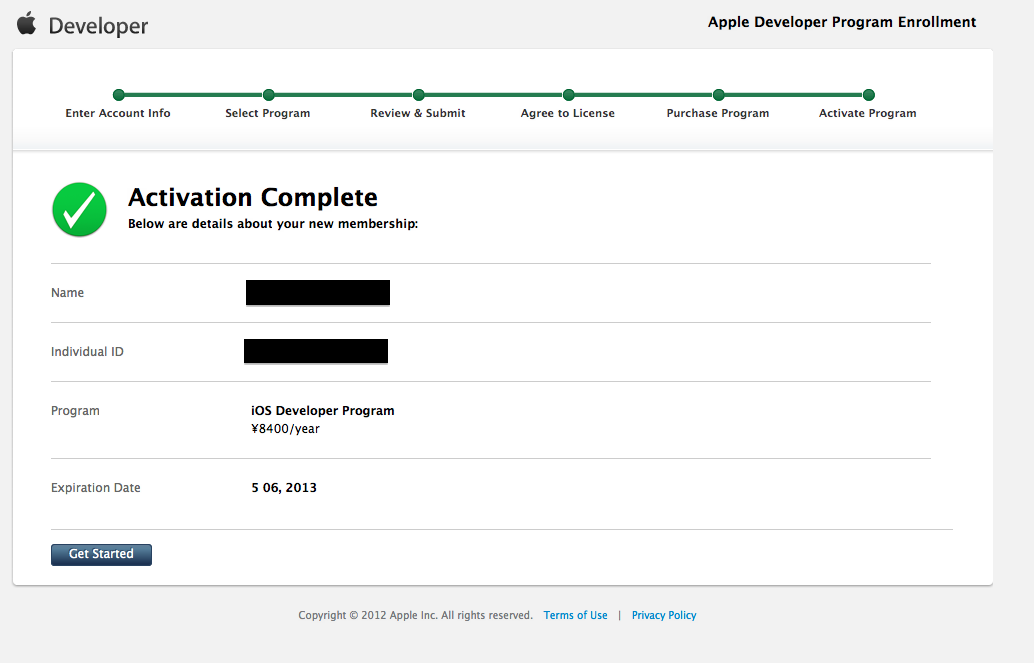The image size is (1034, 663).
Task: Select the Purchase Program step dot
Action: pos(719,95)
